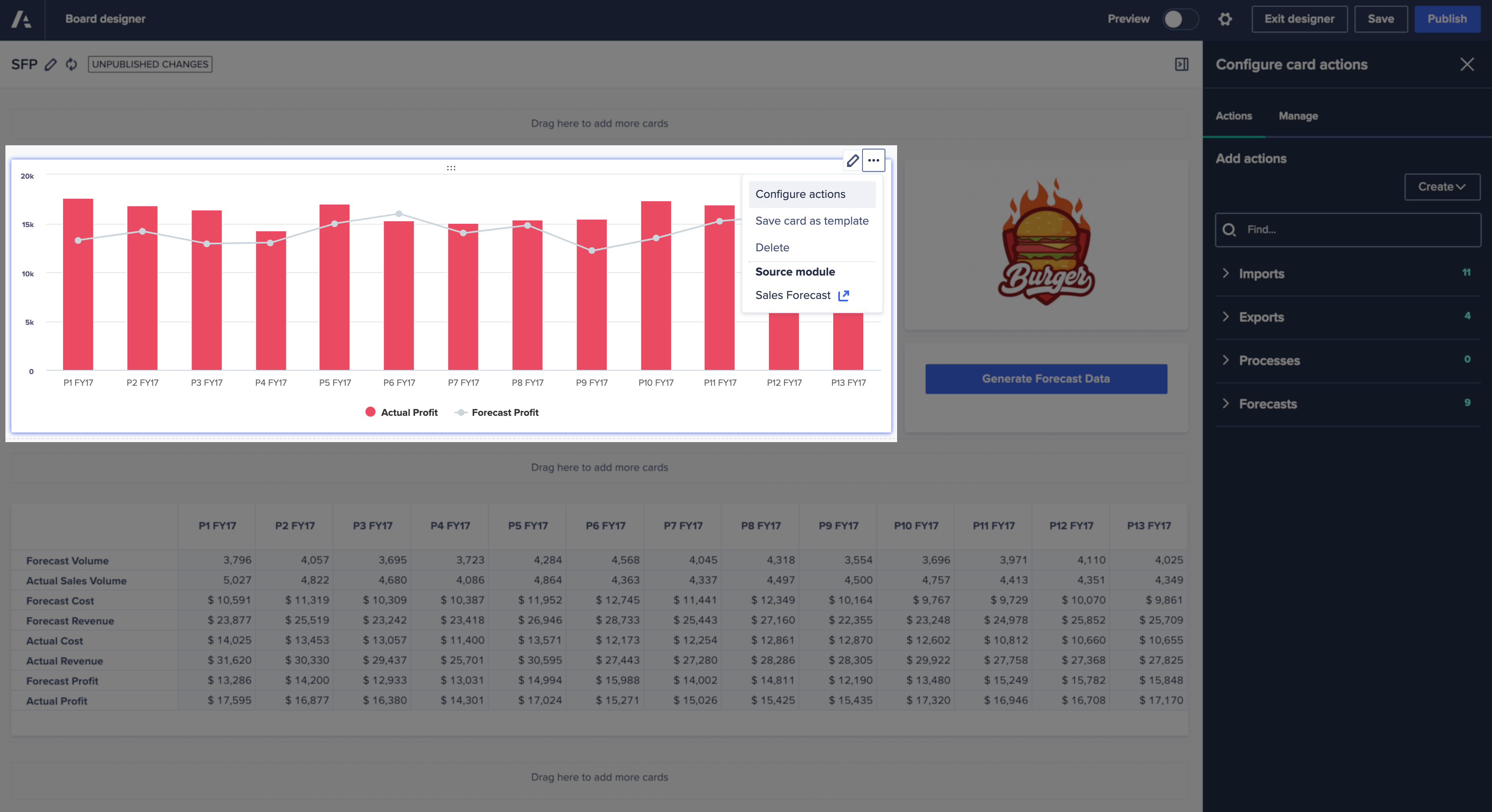The height and width of the screenshot is (812, 1492).
Task: Click the edit pencil icon next to SFP
Action: [51, 64]
